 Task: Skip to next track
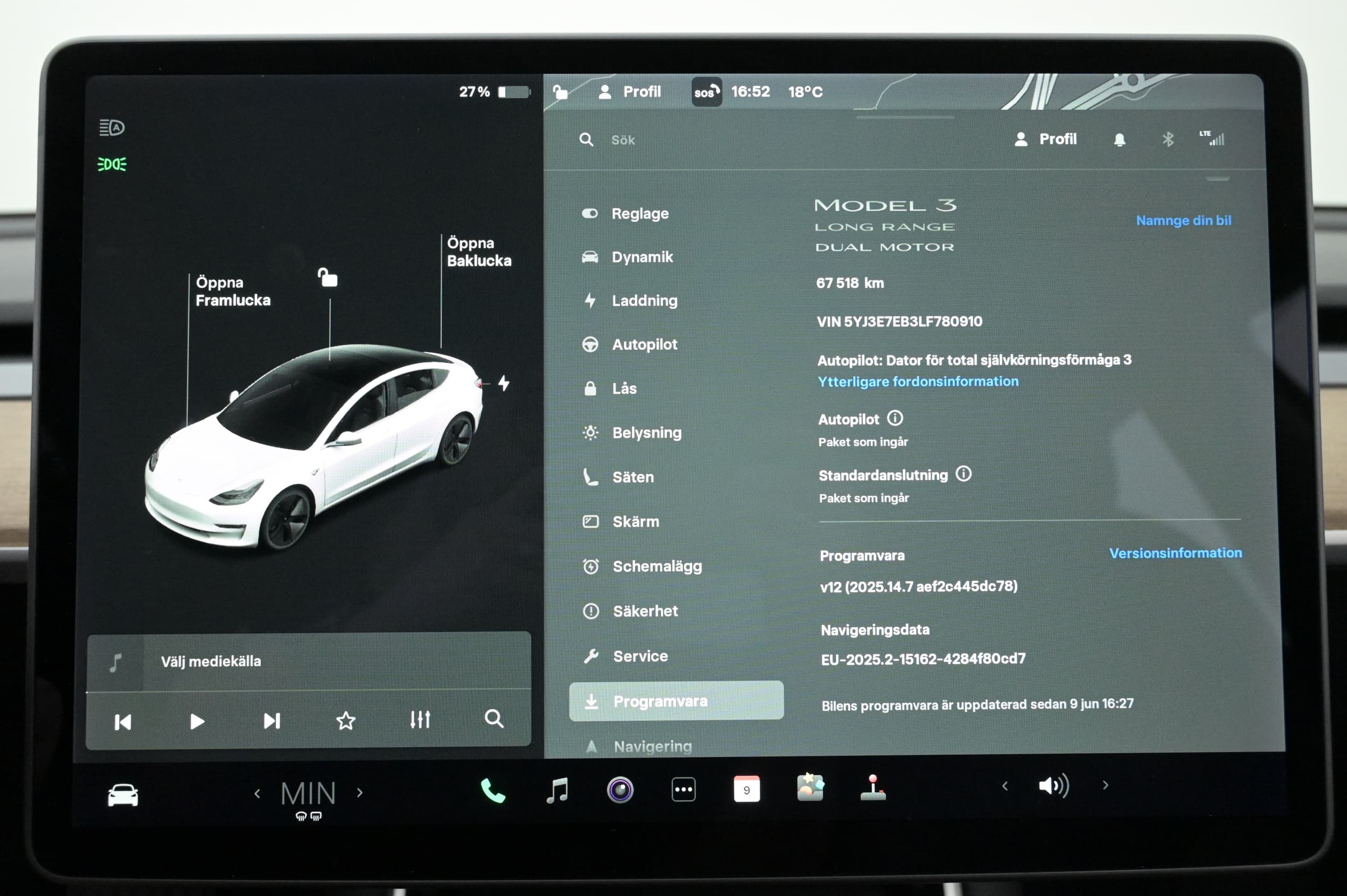272,720
